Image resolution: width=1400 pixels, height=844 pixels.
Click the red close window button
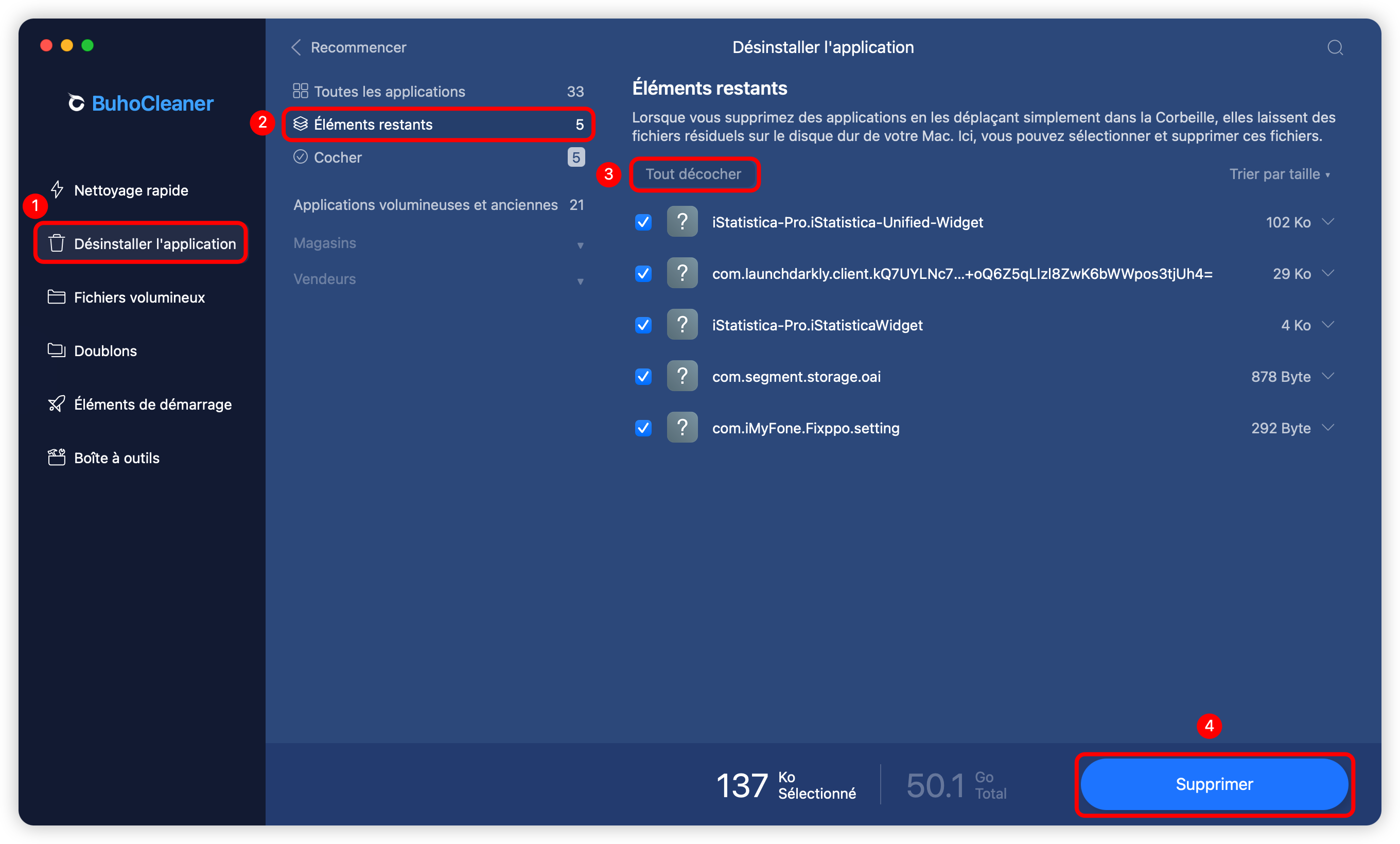click(47, 45)
